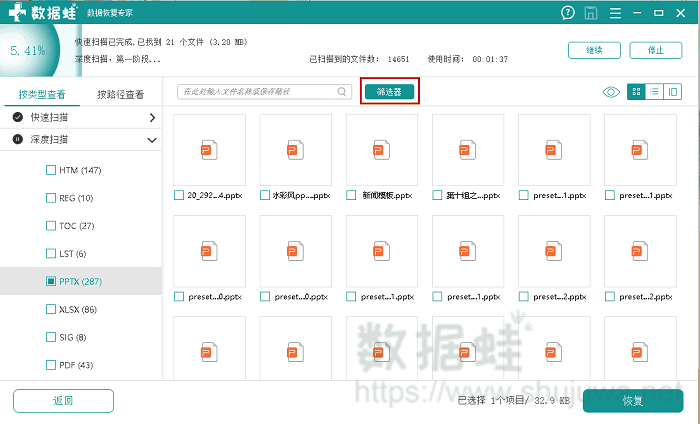Click the 快速扫描 completed checkmark icon
This screenshot has width=700, height=424.
(17, 117)
